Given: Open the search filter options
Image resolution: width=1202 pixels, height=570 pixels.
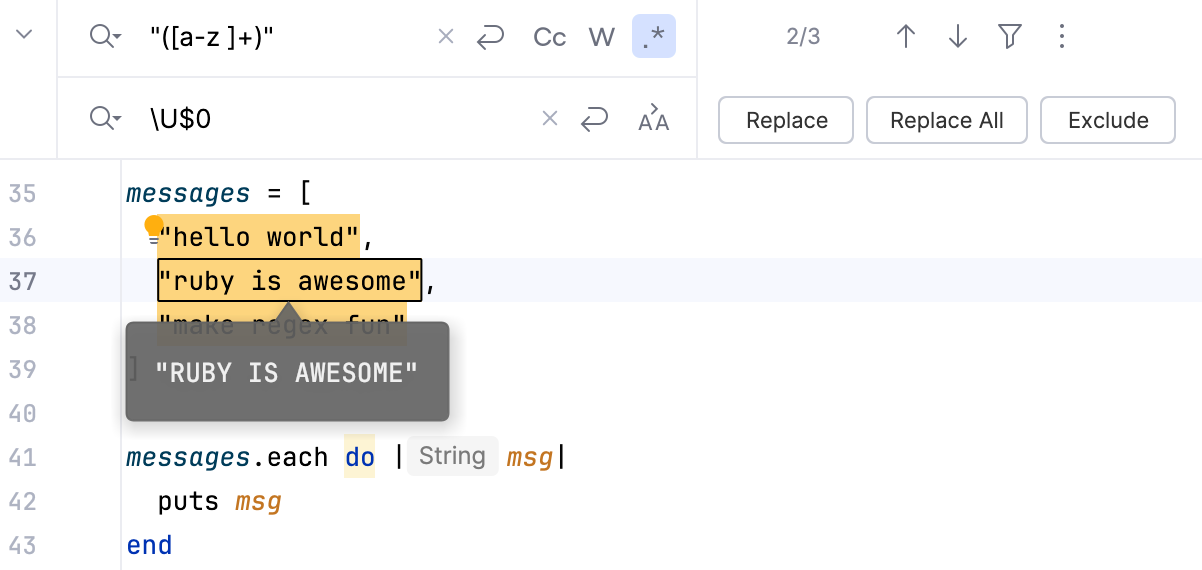Looking at the screenshot, I should click(1010, 37).
